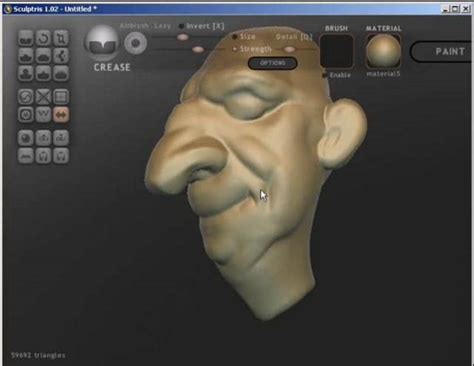This screenshot has width=474, height=366.
Task: Enable the Invert [X] checkbox
Action: coord(181,26)
